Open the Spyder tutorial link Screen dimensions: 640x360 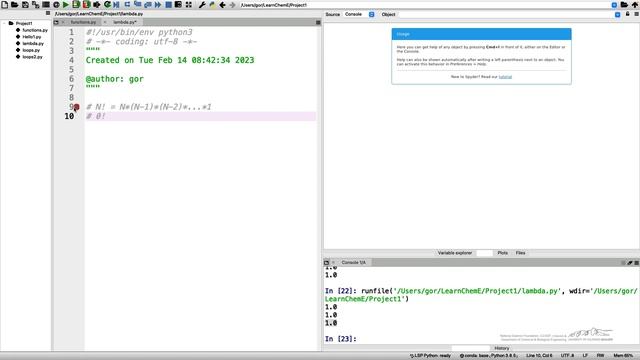(505, 77)
